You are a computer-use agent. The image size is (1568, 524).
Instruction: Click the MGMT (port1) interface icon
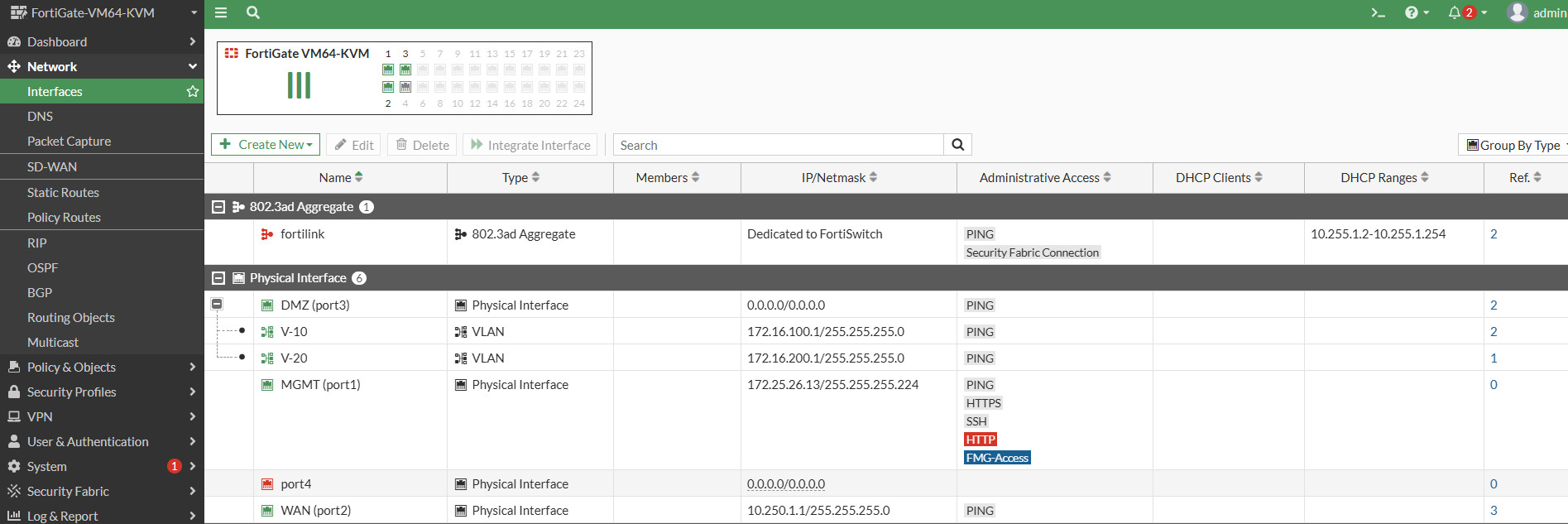tap(267, 385)
